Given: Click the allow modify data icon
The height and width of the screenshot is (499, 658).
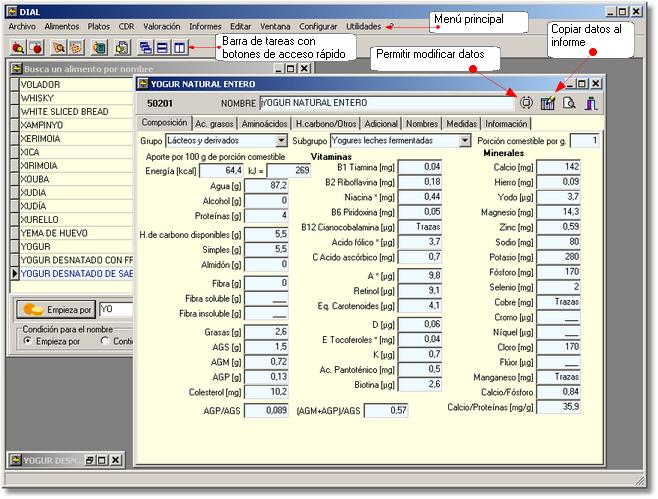Looking at the screenshot, I should pyautogui.click(x=526, y=103).
